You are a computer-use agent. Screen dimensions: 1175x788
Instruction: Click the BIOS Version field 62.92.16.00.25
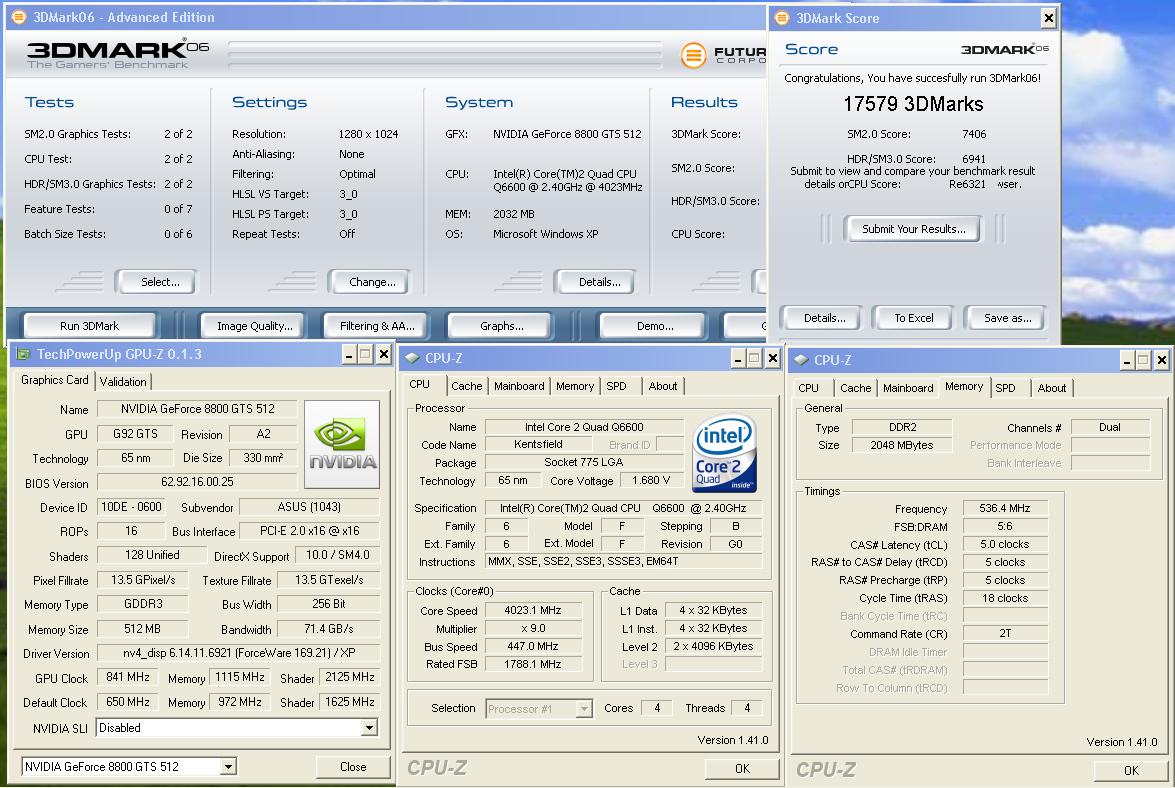coord(197,482)
